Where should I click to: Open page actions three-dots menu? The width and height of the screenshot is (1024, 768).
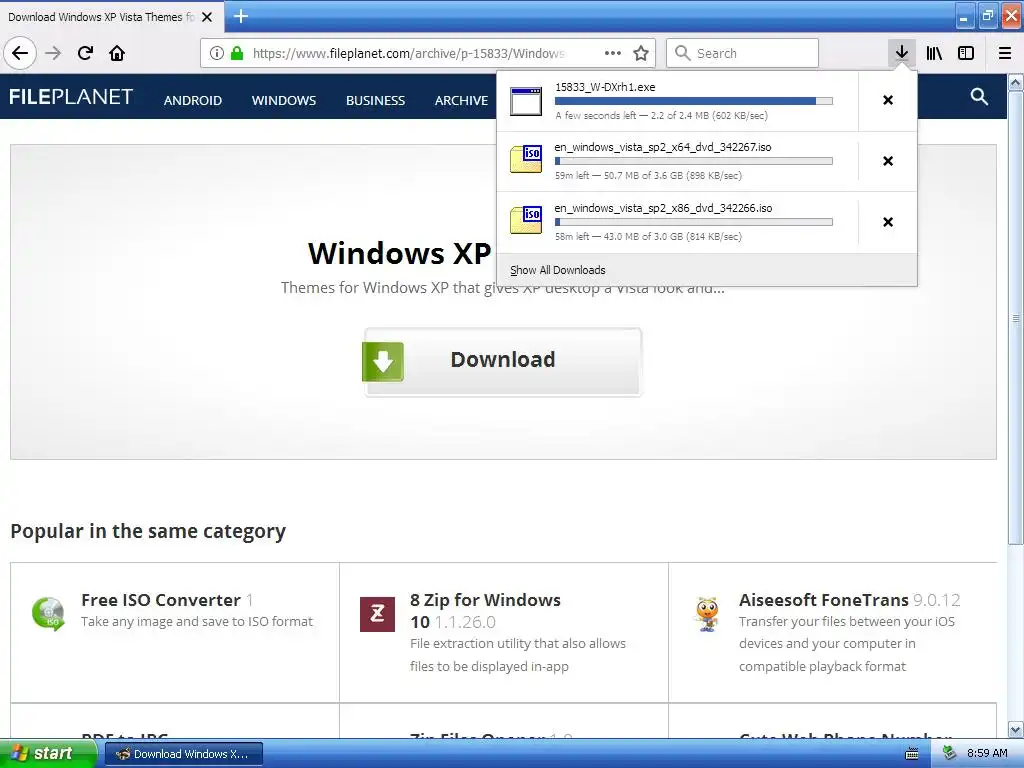(613, 53)
